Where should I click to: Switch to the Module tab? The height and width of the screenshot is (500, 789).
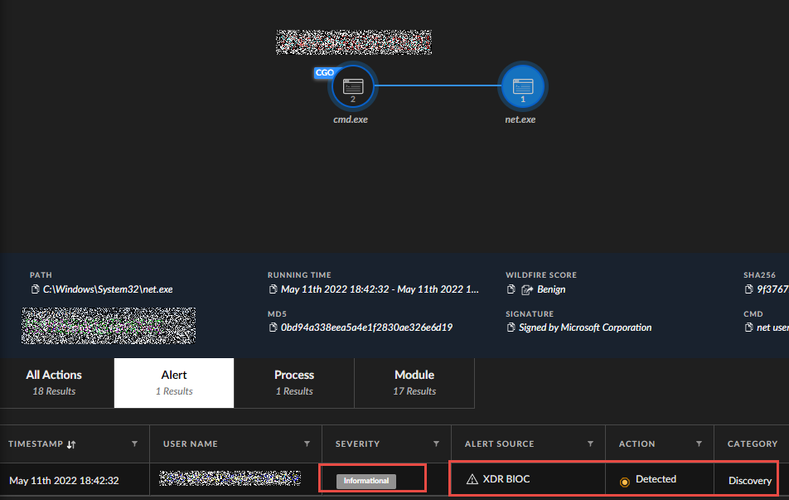[414, 382]
